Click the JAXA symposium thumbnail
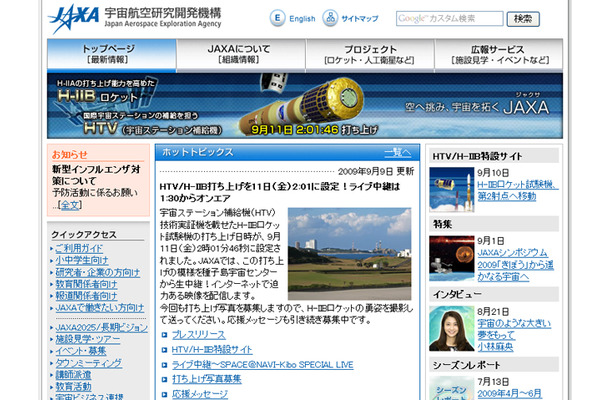The image size is (610, 400). click(x=452, y=258)
